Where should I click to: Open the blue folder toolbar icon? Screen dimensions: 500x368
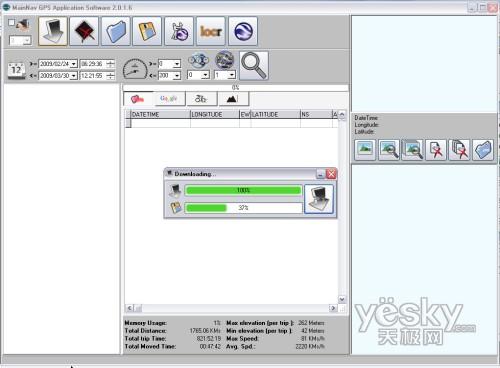click(115, 31)
